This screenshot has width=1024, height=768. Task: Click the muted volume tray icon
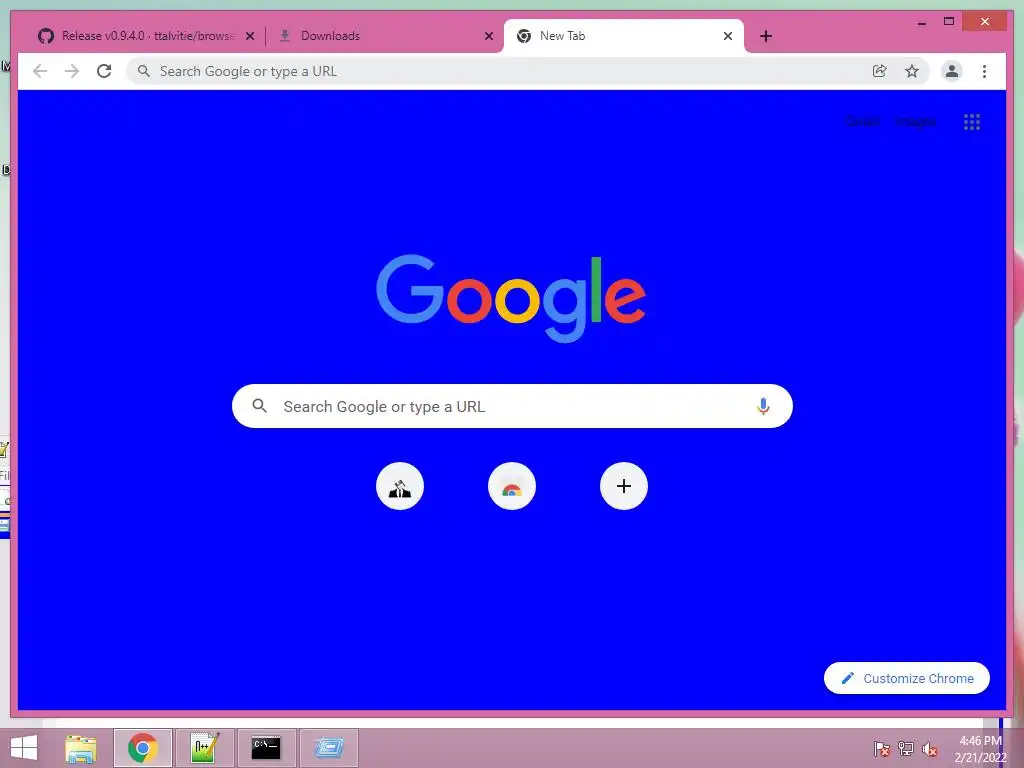pos(929,749)
